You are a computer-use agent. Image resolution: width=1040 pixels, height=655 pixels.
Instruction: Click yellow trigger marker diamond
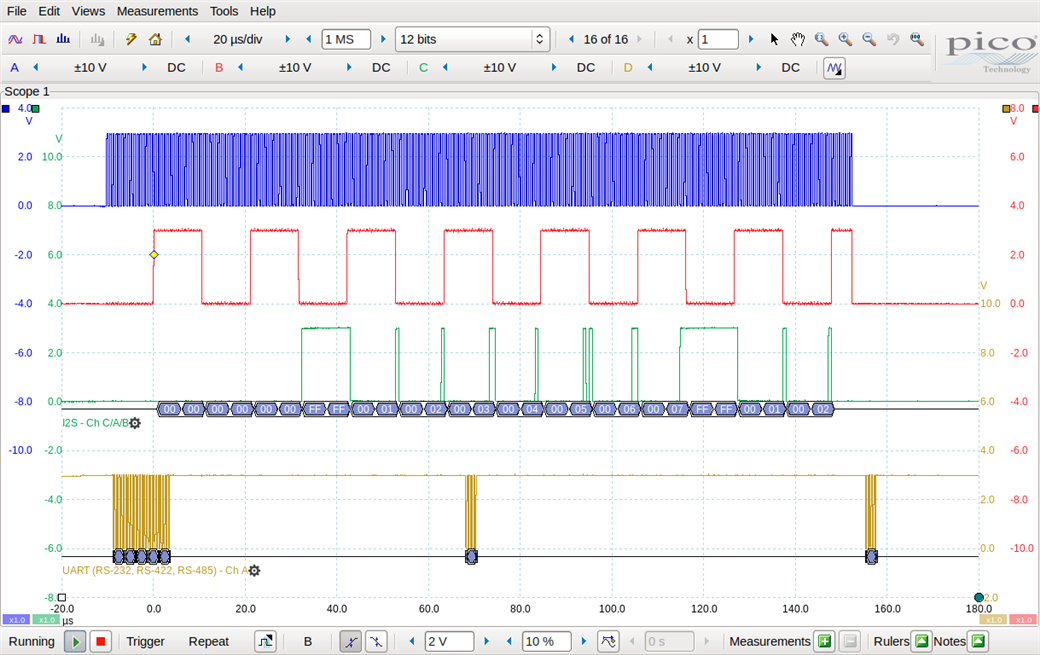tap(154, 255)
